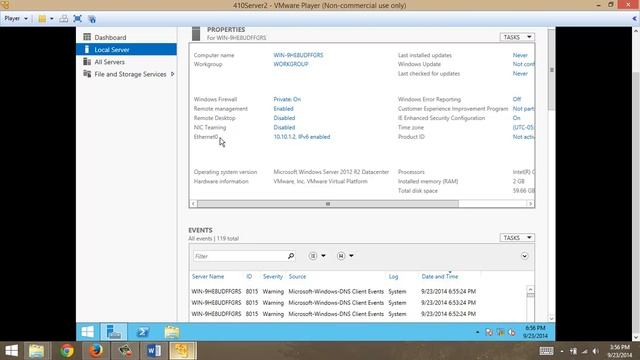The height and width of the screenshot is (360, 640).
Task: Click Last installed updates Never link
Action: point(520,55)
